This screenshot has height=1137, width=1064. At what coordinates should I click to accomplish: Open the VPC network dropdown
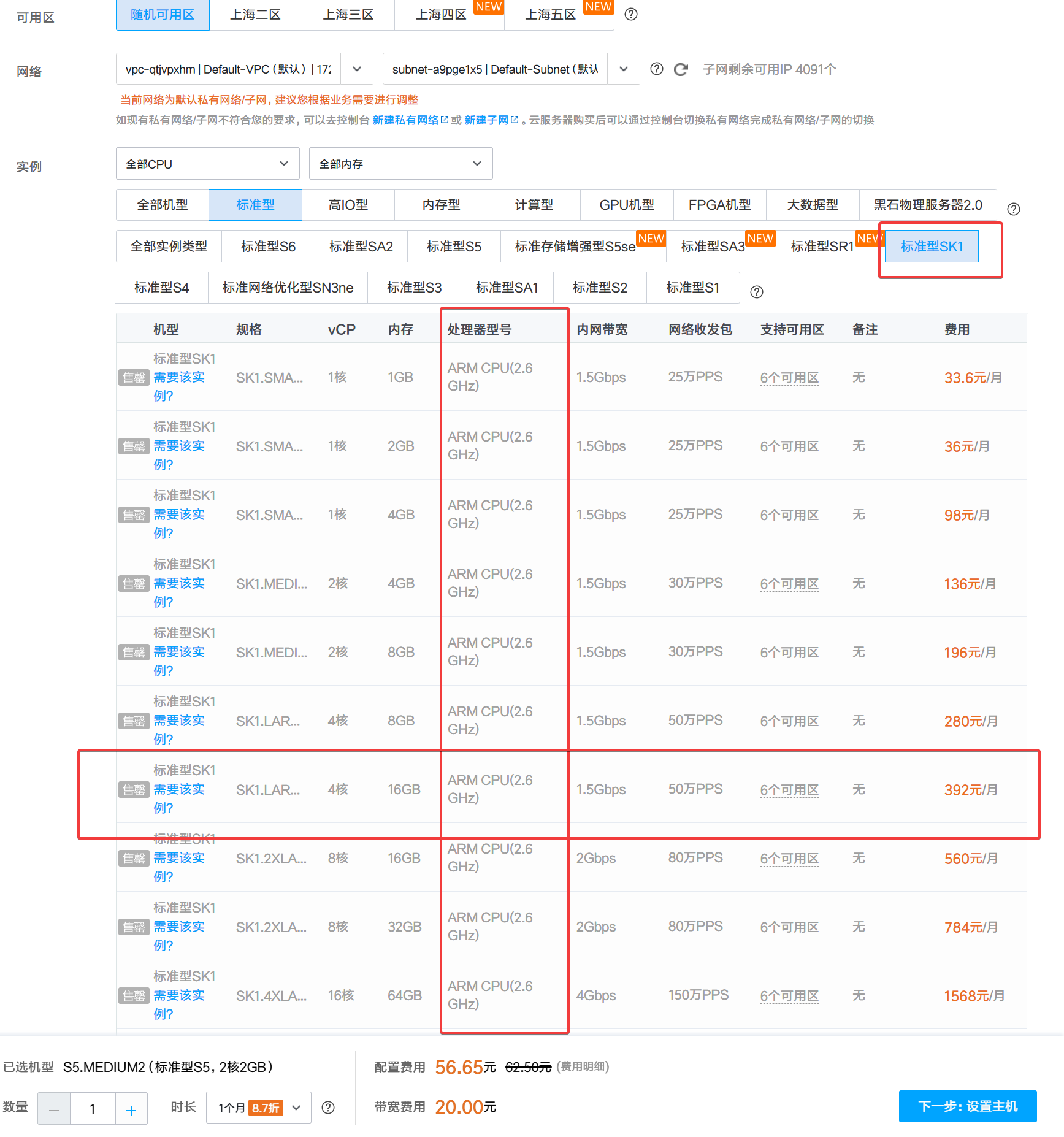244,69
